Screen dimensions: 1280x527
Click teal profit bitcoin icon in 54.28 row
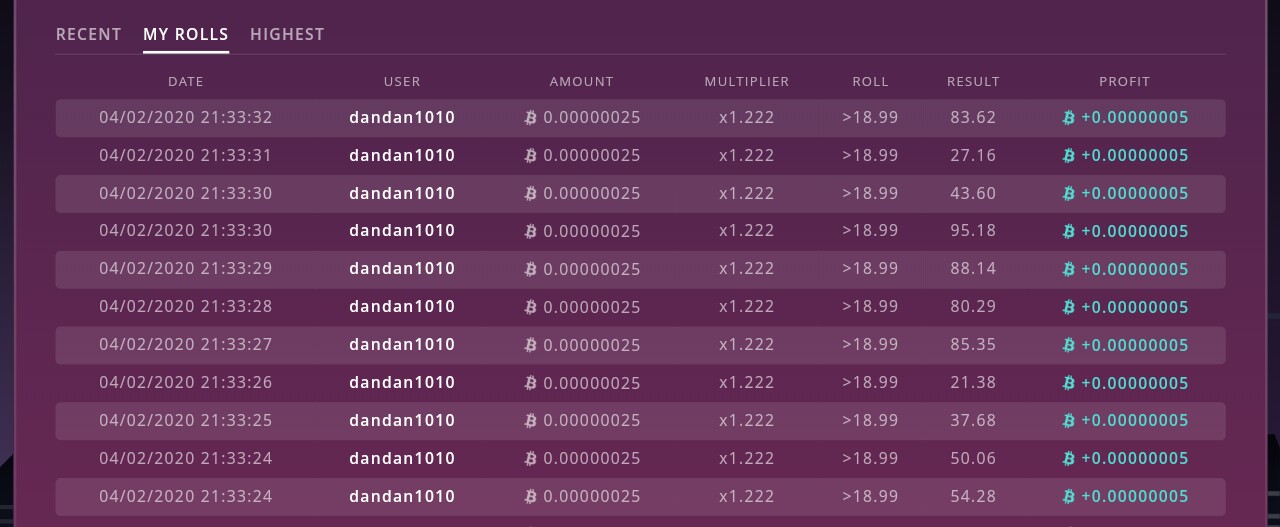click(x=1069, y=497)
